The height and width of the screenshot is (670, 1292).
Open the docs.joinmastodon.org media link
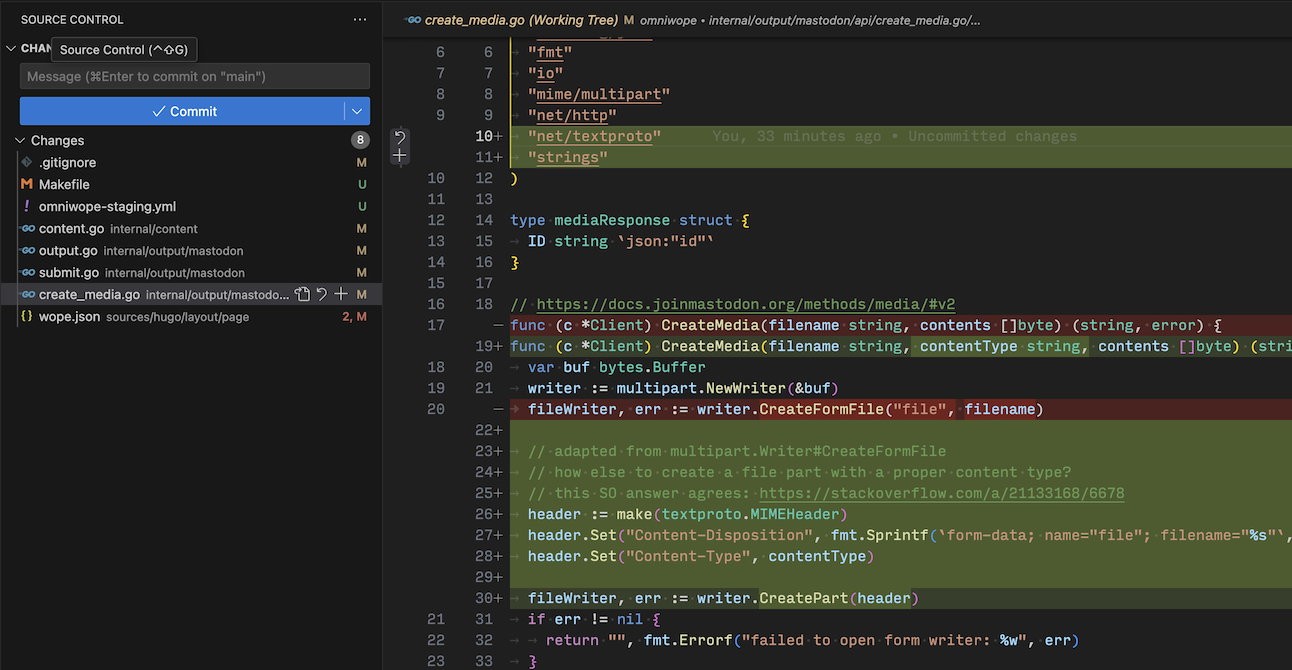tap(746, 304)
